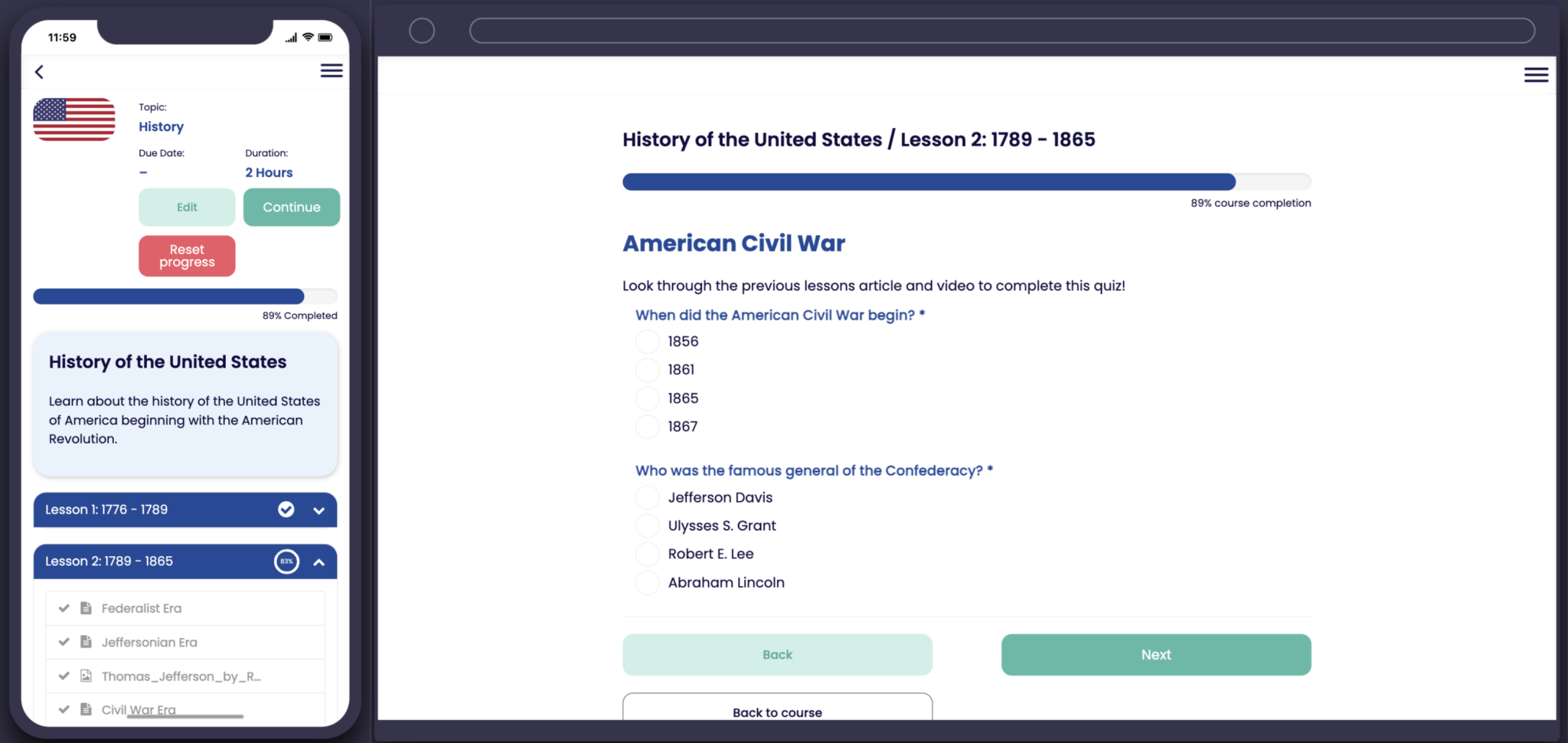
Task: Select the 1856 answer option
Action: [648, 342]
